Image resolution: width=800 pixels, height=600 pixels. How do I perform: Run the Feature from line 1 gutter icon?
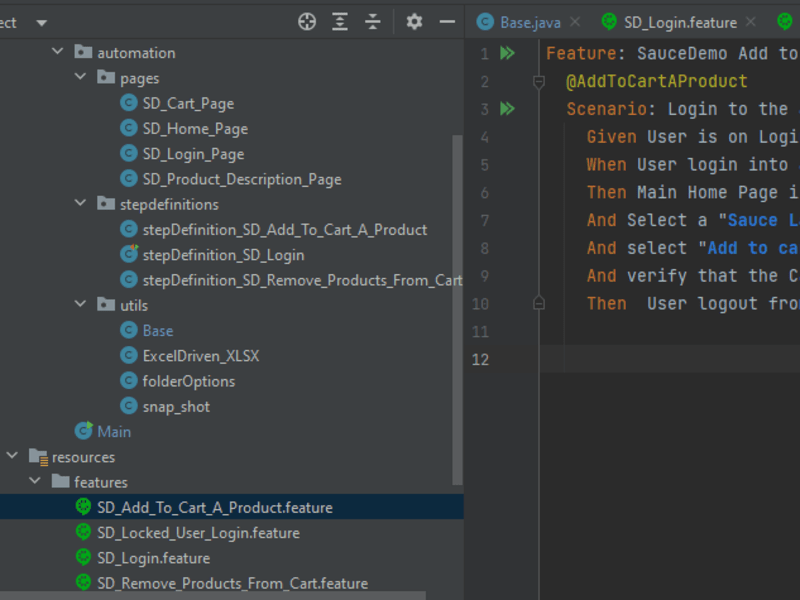[508, 53]
